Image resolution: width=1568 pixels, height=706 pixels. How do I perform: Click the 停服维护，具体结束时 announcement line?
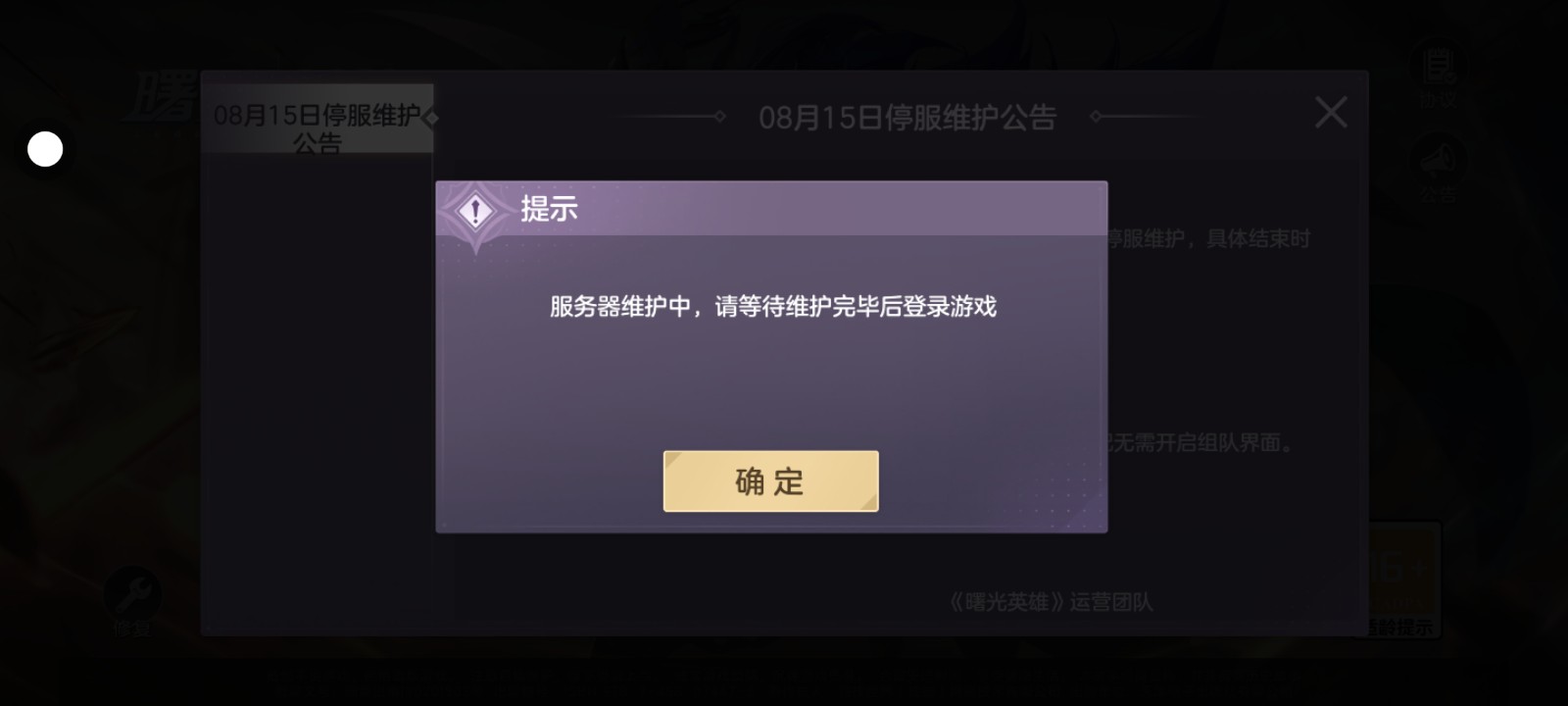click(x=1209, y=239)
